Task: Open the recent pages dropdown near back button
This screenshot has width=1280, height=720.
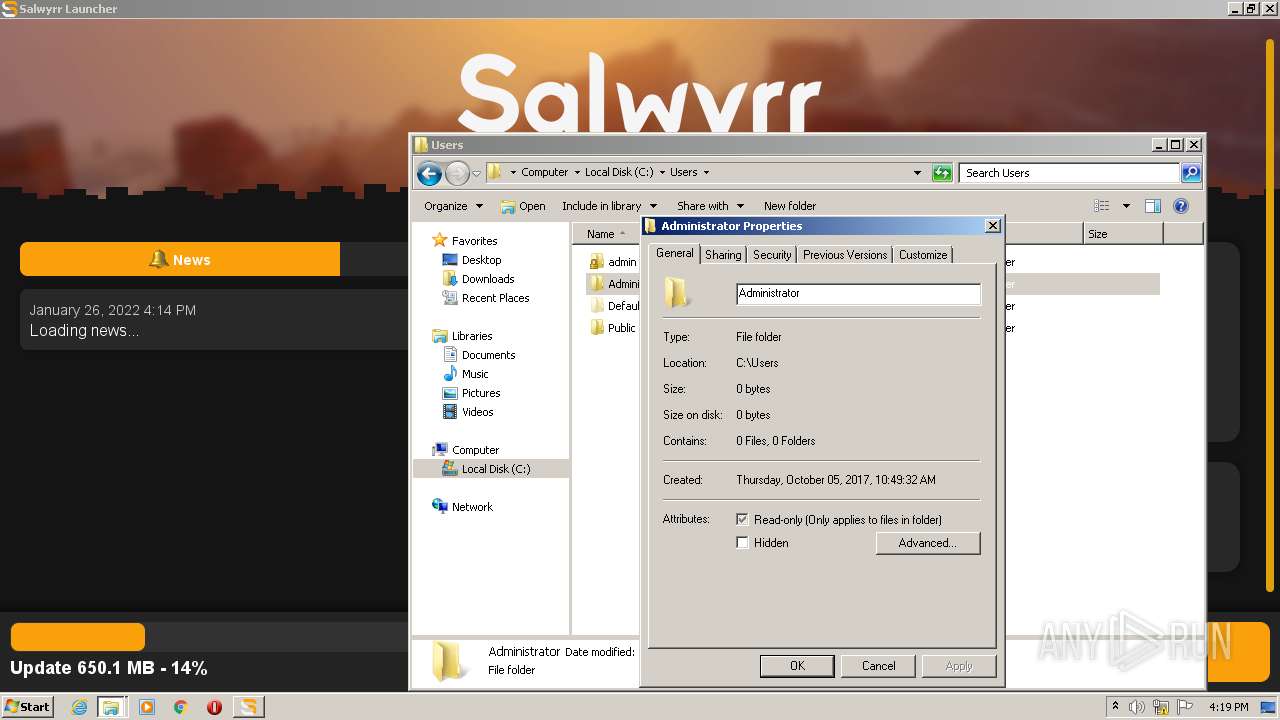Action: click(x=476, y=173)
